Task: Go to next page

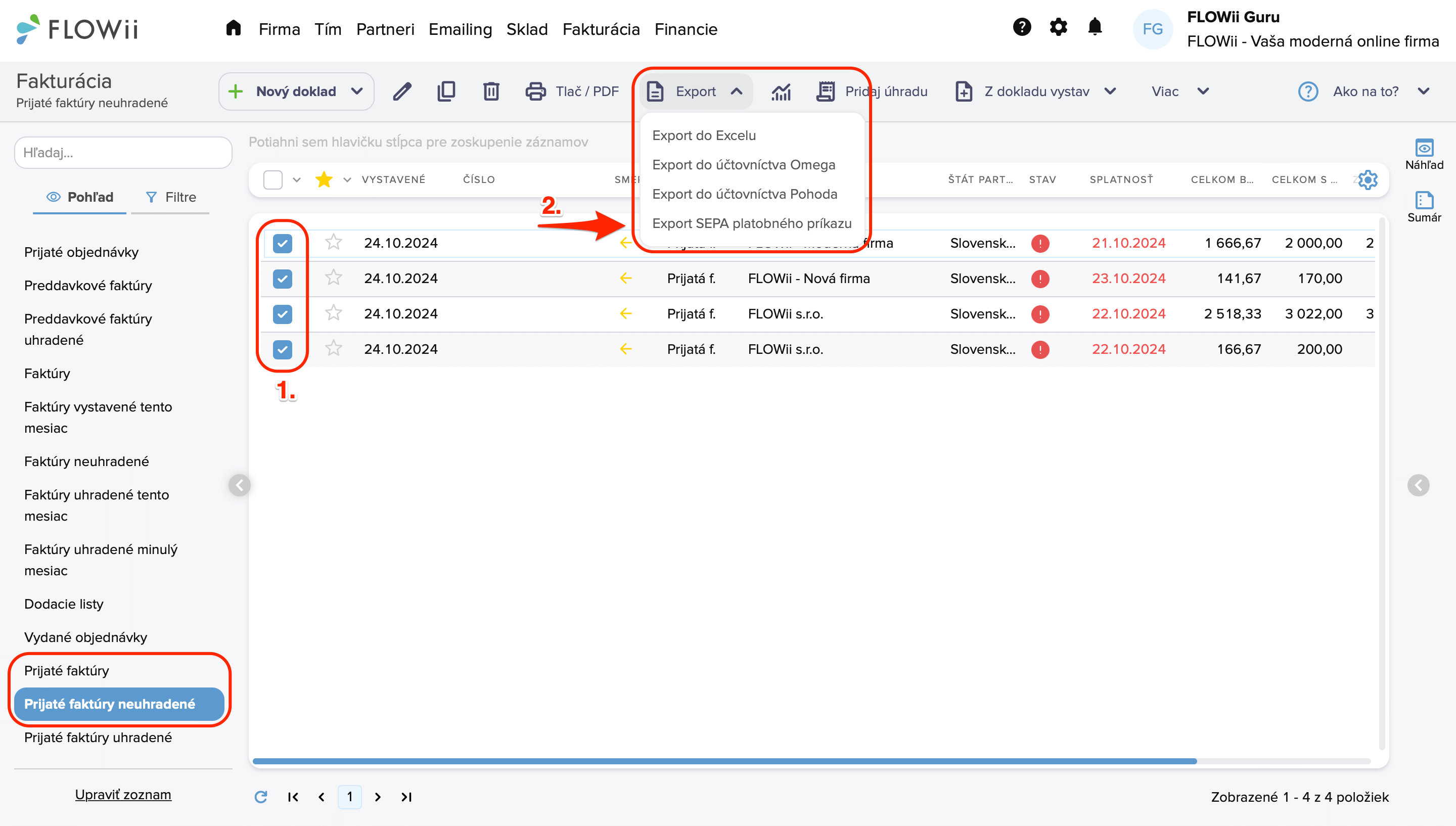Action: coord(378,797)
